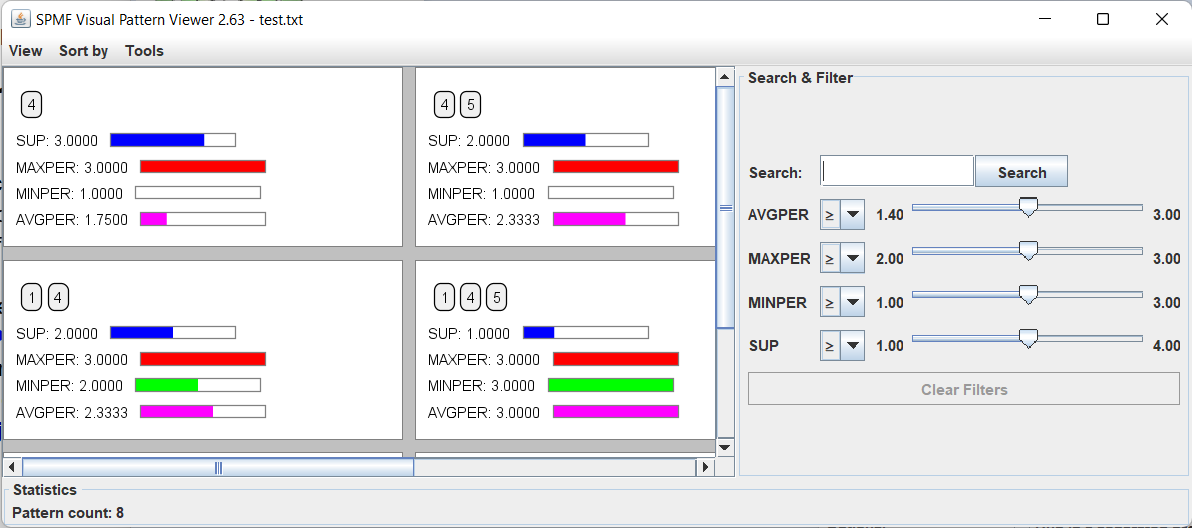Click item 4 badge in first pattern
1192x528 pixels.
point(31,105)
